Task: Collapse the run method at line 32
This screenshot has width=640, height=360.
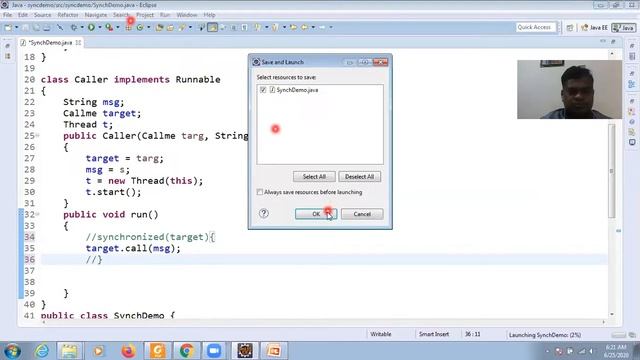Action: [38, 214]
